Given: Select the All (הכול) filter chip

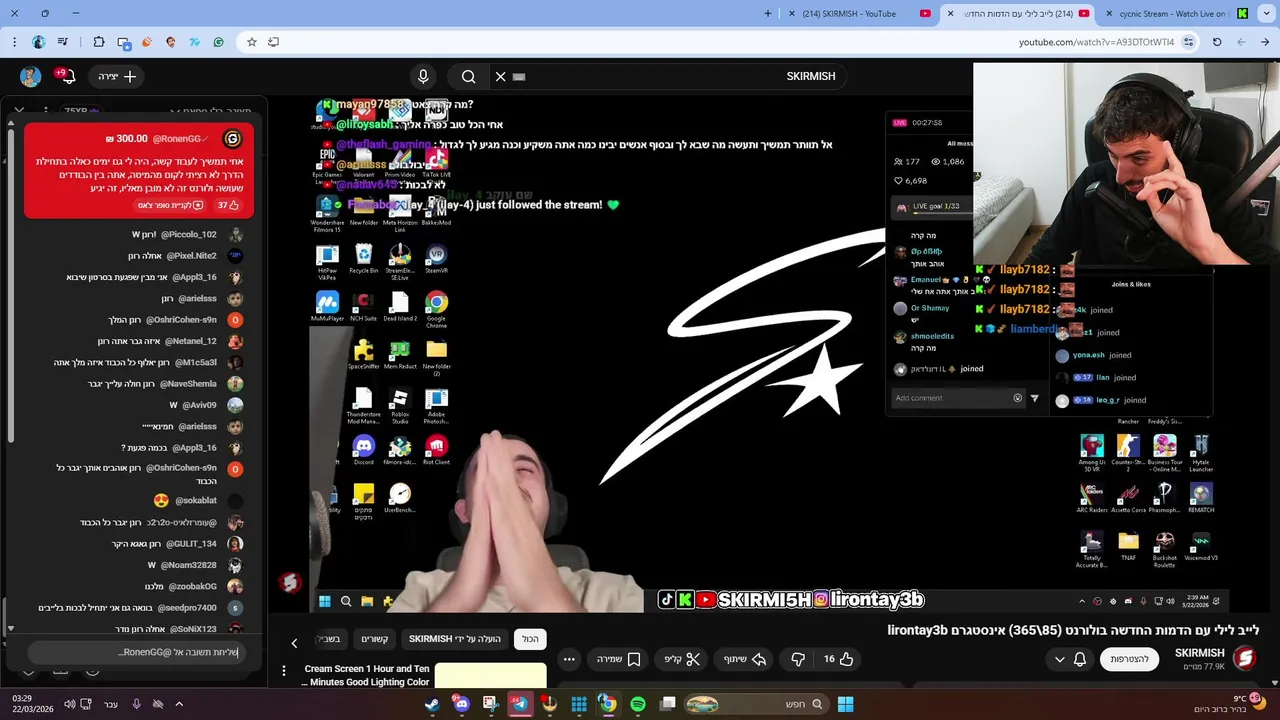Looking at the screenshot, I should 530,639.
